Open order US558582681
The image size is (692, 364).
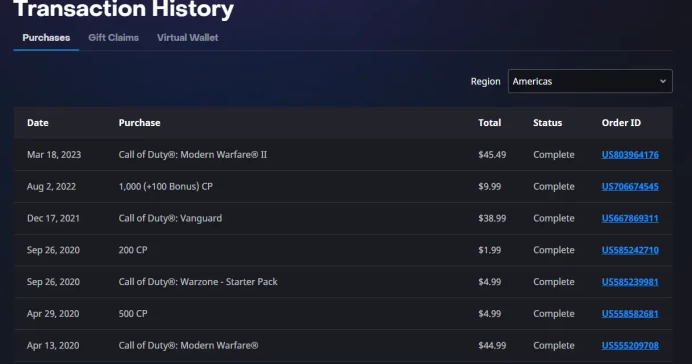pyautogui.click(x=630, y=314)
